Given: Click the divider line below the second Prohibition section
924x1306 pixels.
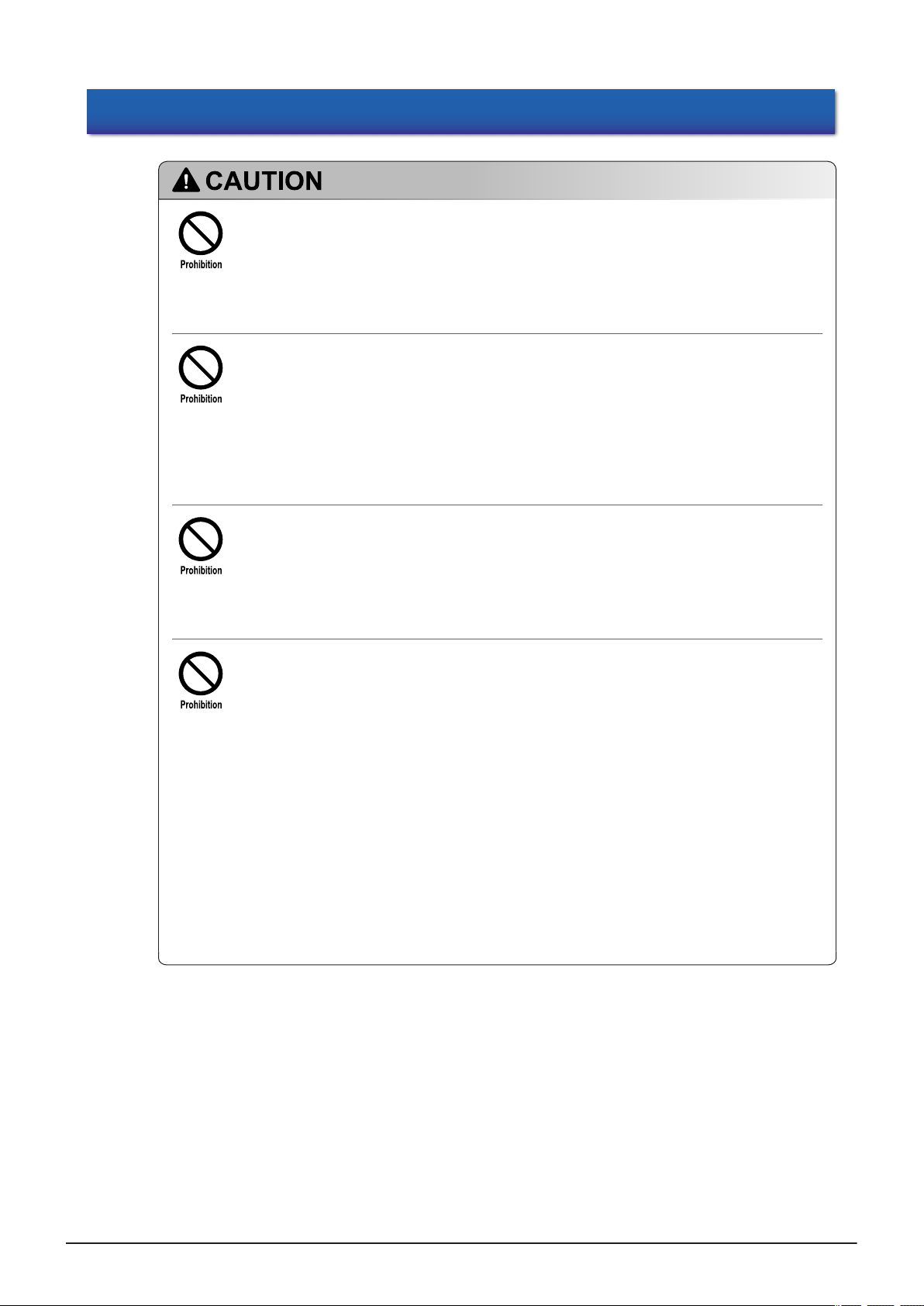Looking at the screenshot, I should point(497,505).
